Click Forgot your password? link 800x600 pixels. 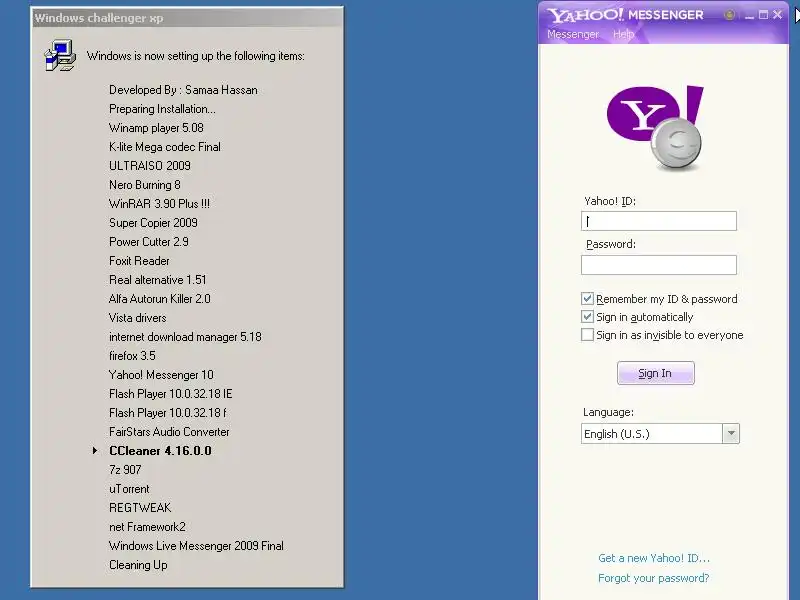[x=654, y=578]
